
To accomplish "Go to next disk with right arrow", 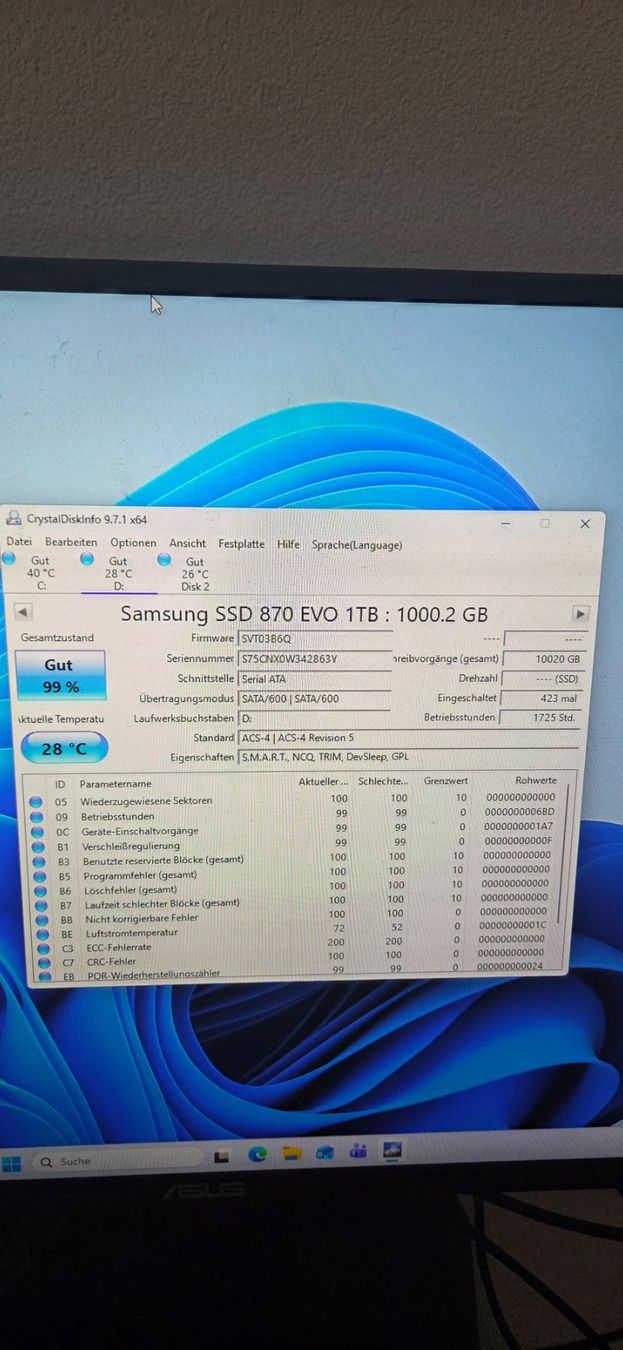I will (580, 614).
